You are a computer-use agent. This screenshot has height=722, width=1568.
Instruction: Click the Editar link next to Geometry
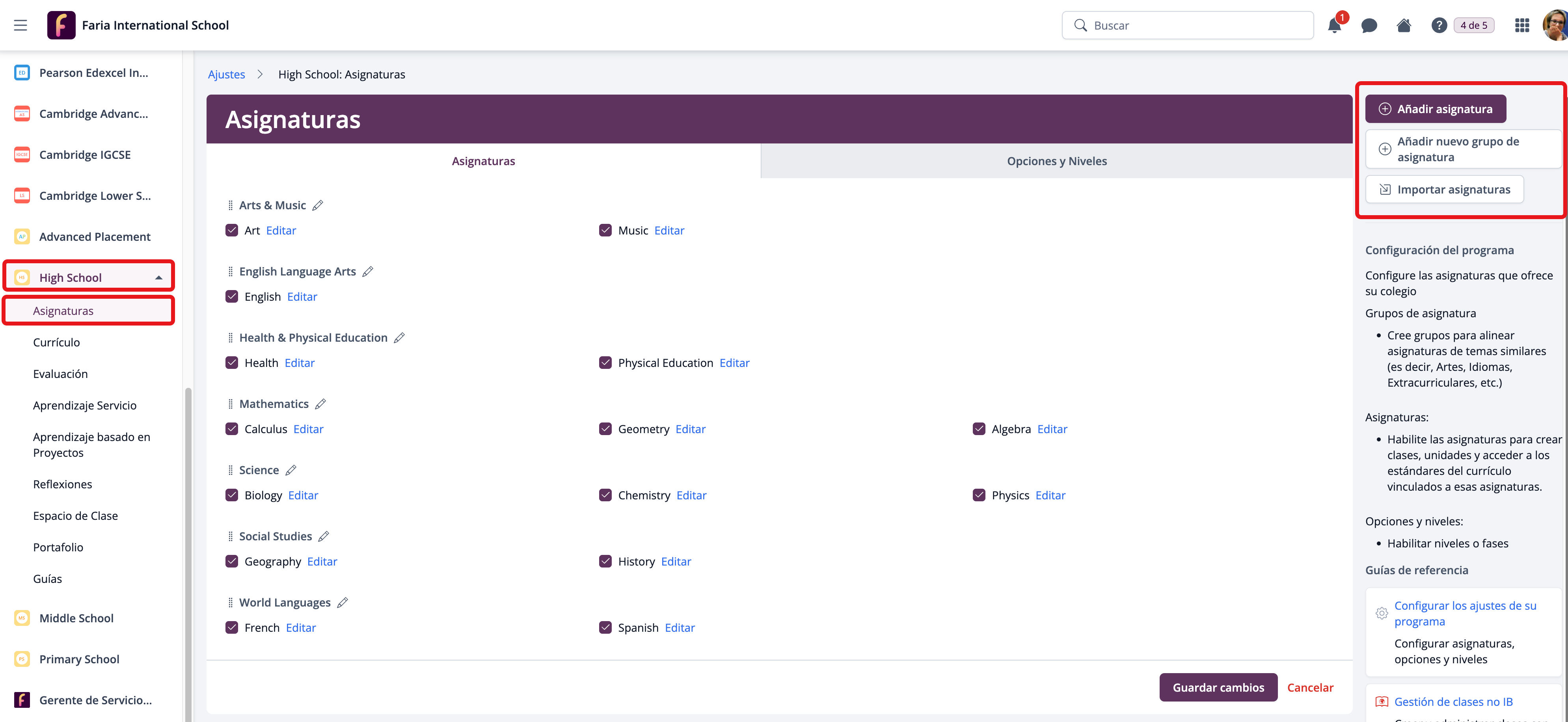(690, 428)
